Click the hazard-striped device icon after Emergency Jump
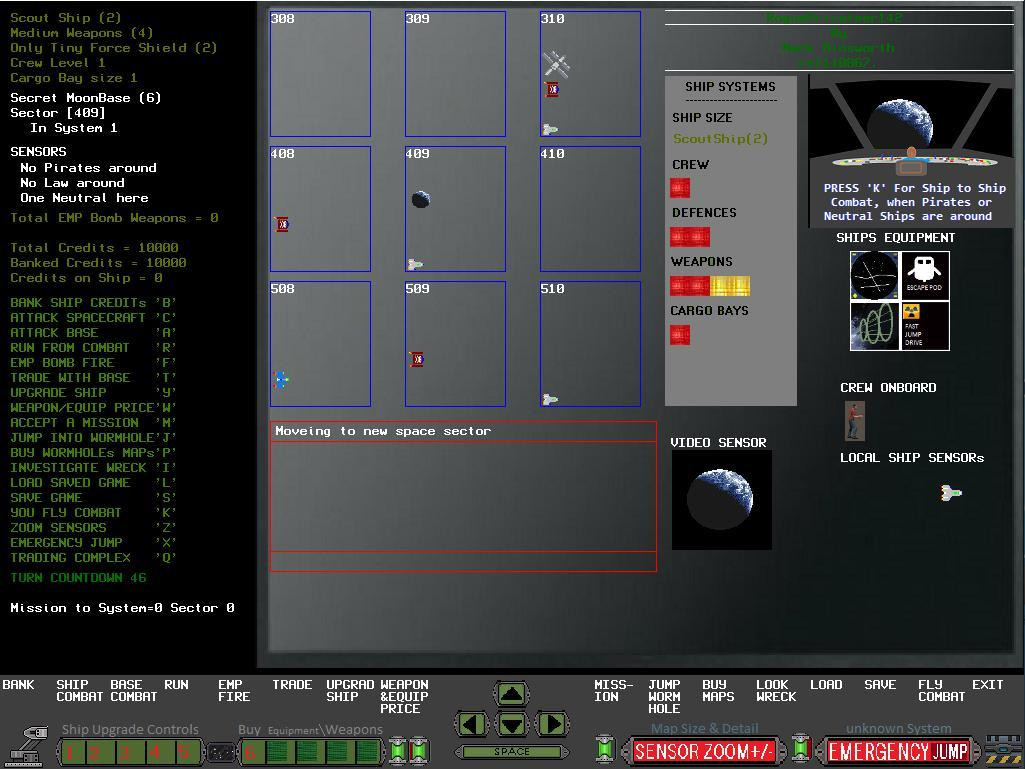Image resolution: width=1025 pixels, height=769 pixels. [x=1003, y=751]
